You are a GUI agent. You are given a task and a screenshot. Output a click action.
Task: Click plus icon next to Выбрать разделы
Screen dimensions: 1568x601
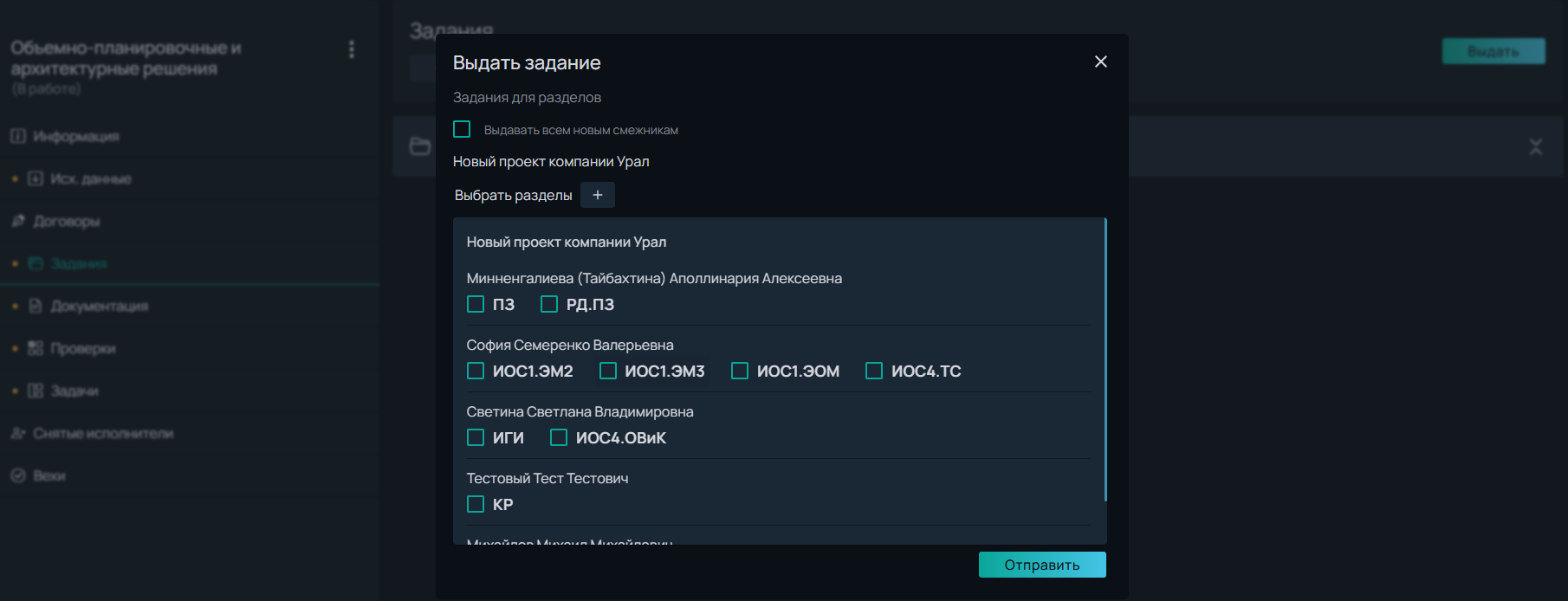tap(597, 195)
